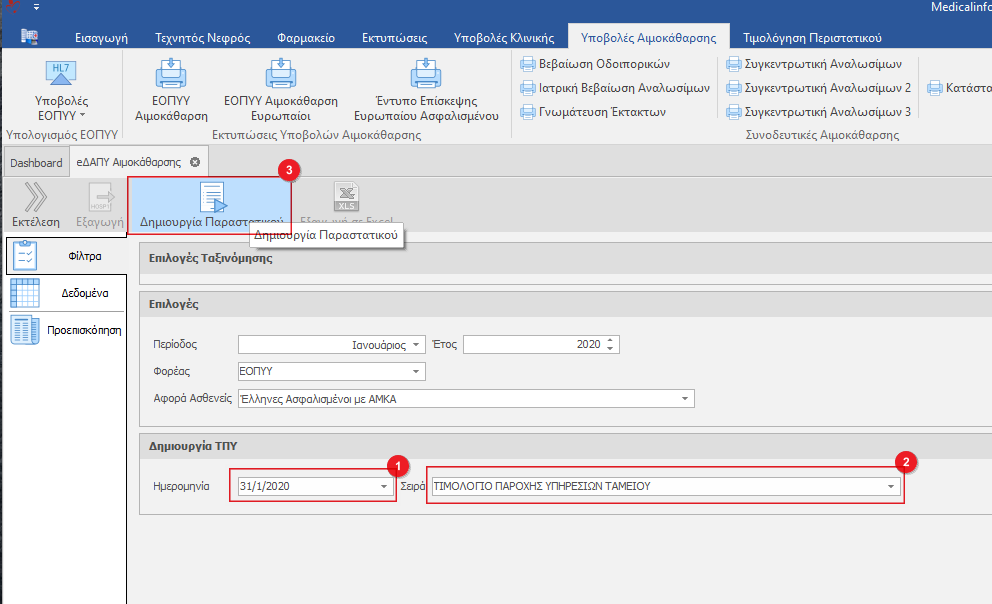Open Έντυπο Επίσκεψης Ευρωπαίου Ασφαλισμένου
Viewport: 992px width, 604px height.
tap(426, 76)
